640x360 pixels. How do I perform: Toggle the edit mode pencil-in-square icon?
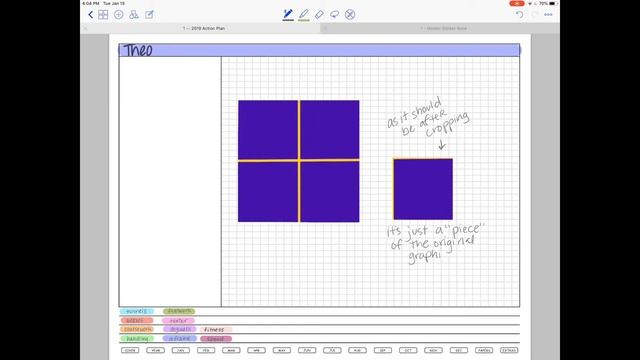tap(149, 15)
